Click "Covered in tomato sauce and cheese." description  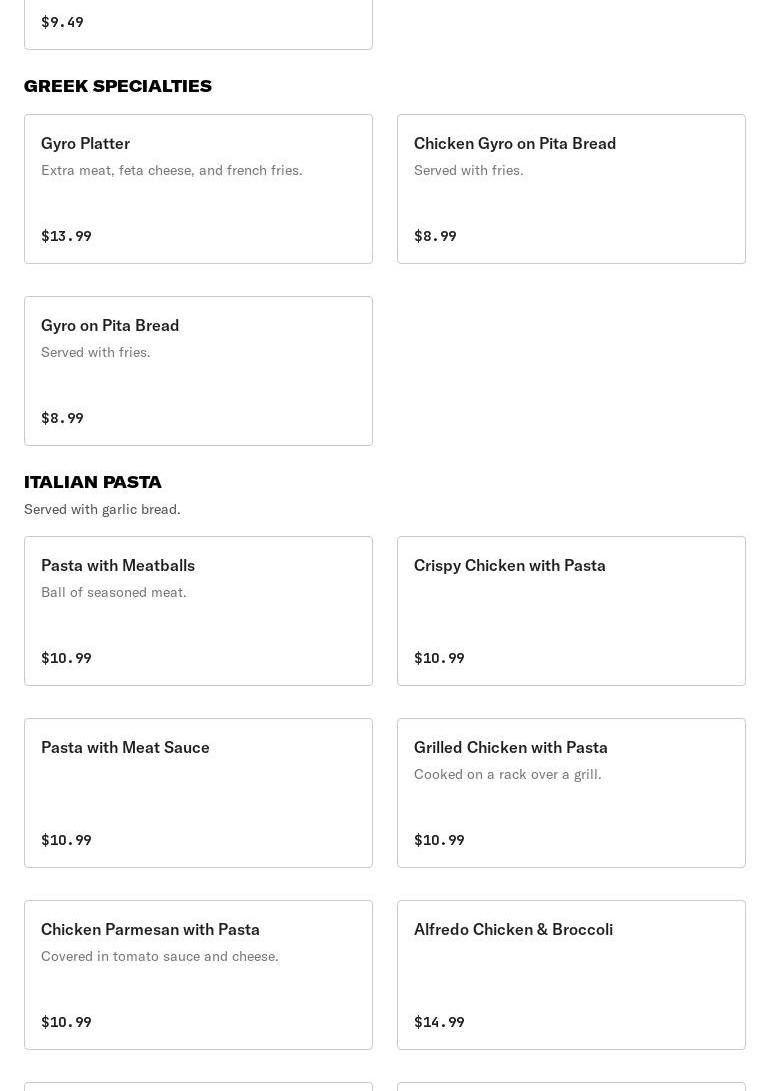tap(160, 956)
